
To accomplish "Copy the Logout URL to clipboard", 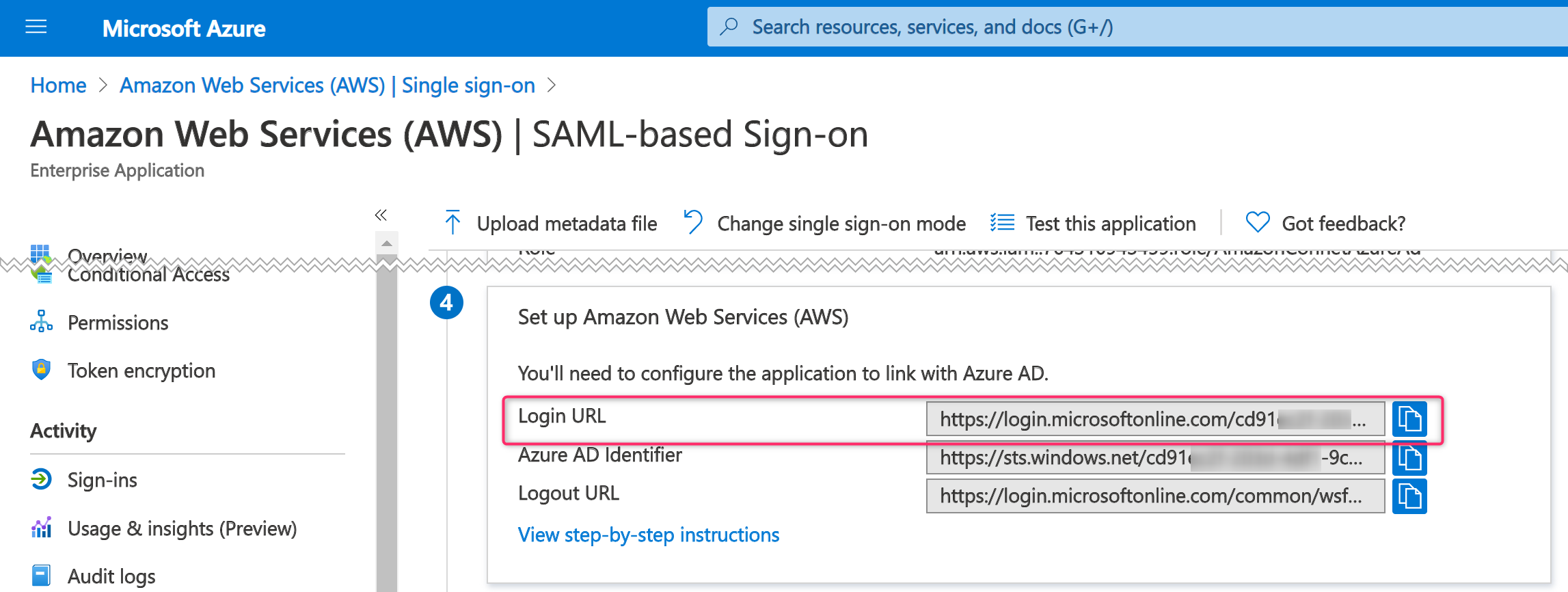I will (x=1409, y=496).
